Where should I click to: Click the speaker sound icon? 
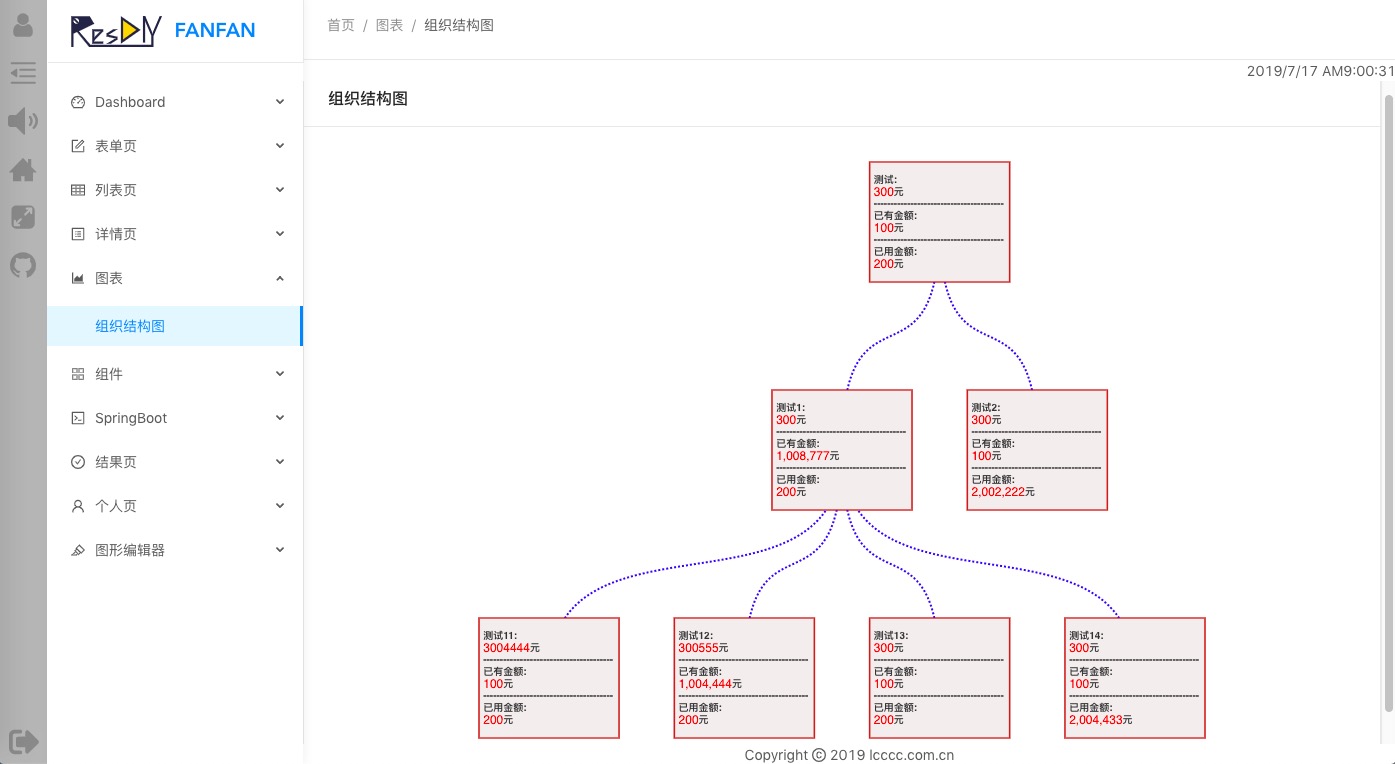(22, 121)
